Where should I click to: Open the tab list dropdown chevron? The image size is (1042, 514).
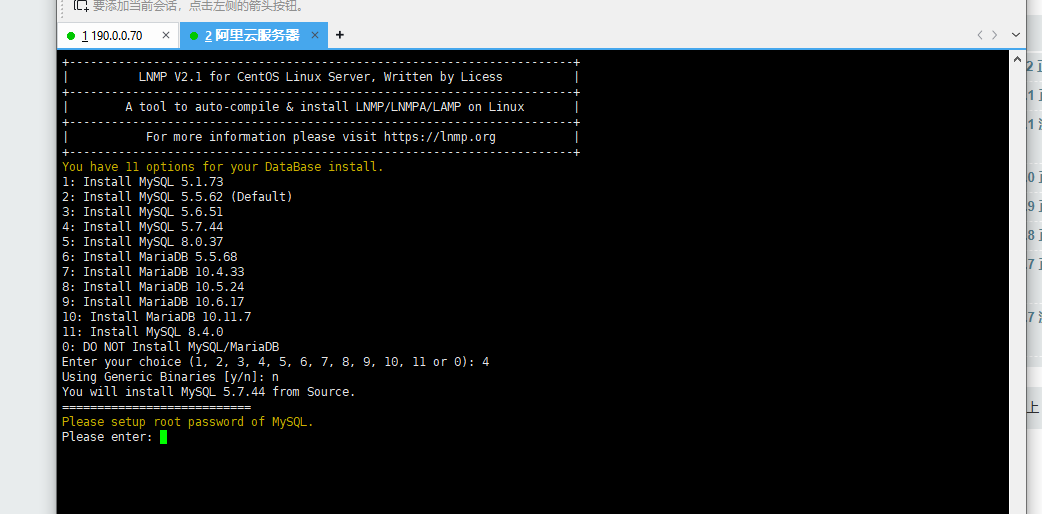[1015, 35]
